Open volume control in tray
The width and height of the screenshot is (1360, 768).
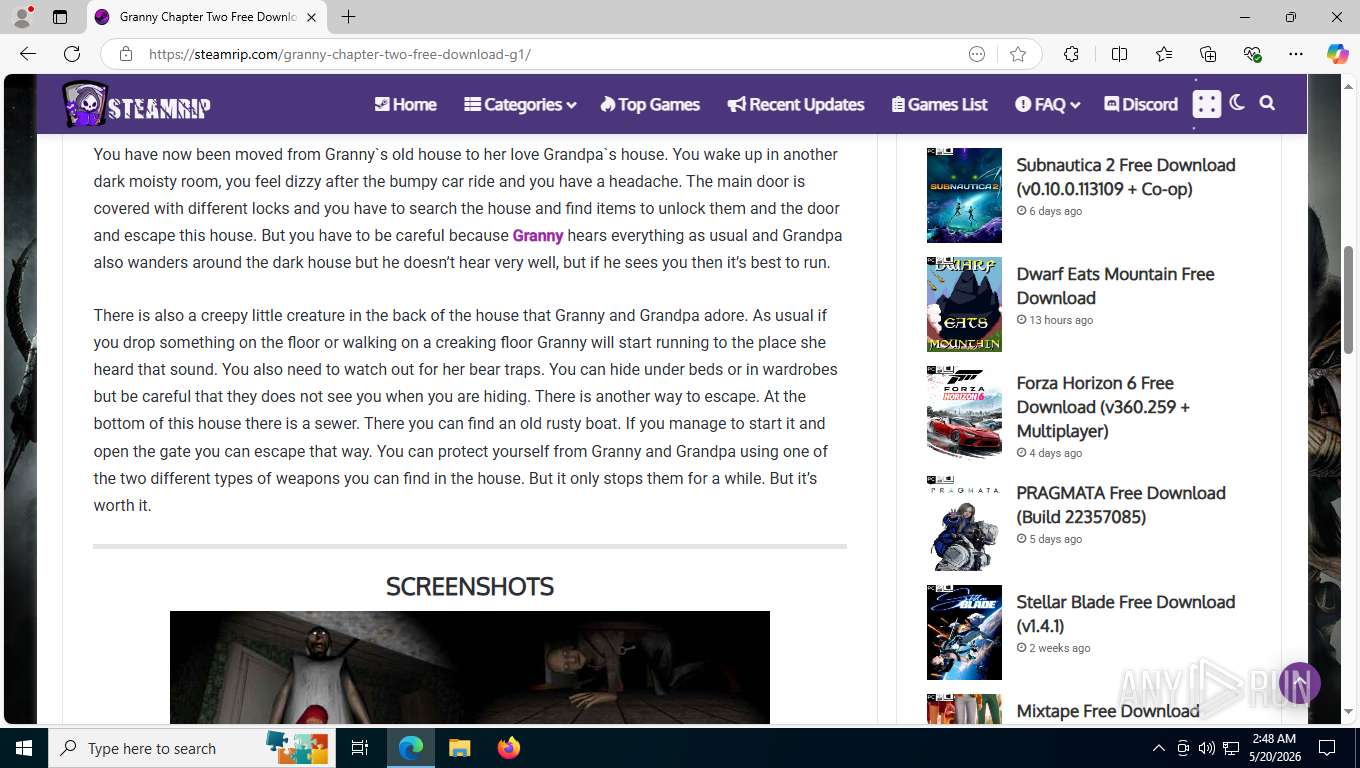[1207, 748]
